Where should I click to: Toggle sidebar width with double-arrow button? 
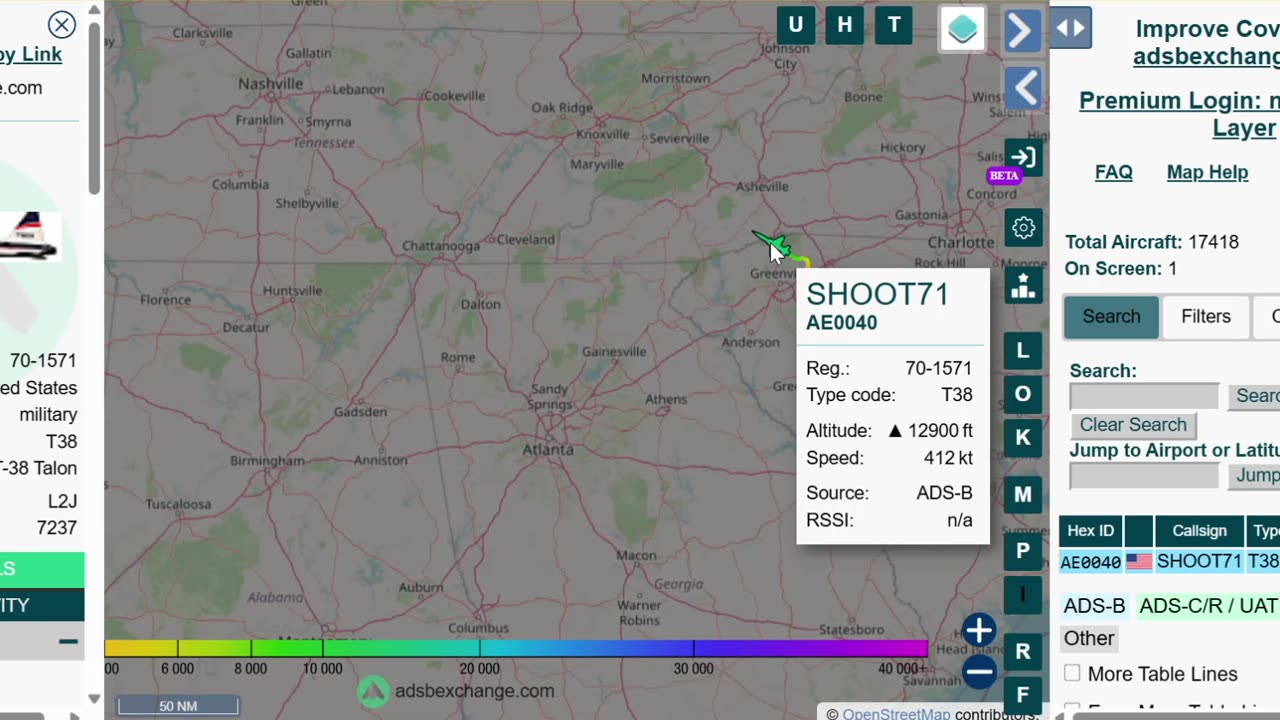coord(1070,28)
